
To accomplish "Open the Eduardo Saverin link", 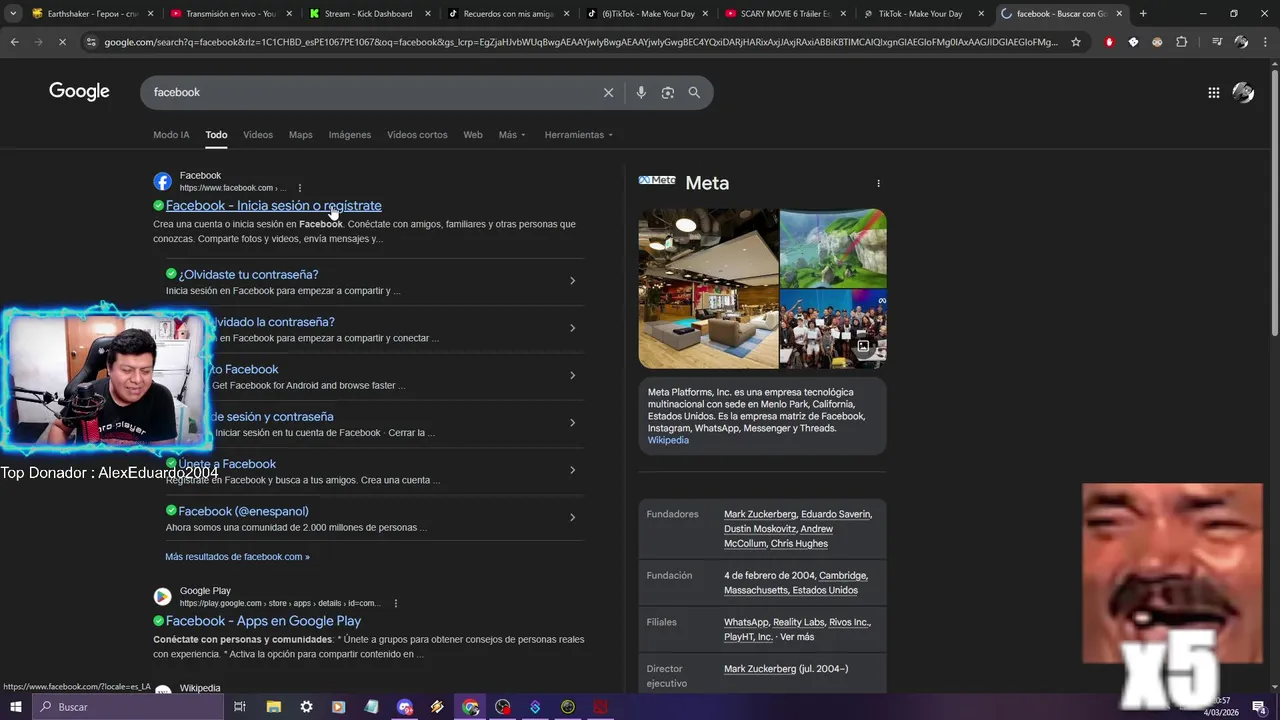I will 836,514.
